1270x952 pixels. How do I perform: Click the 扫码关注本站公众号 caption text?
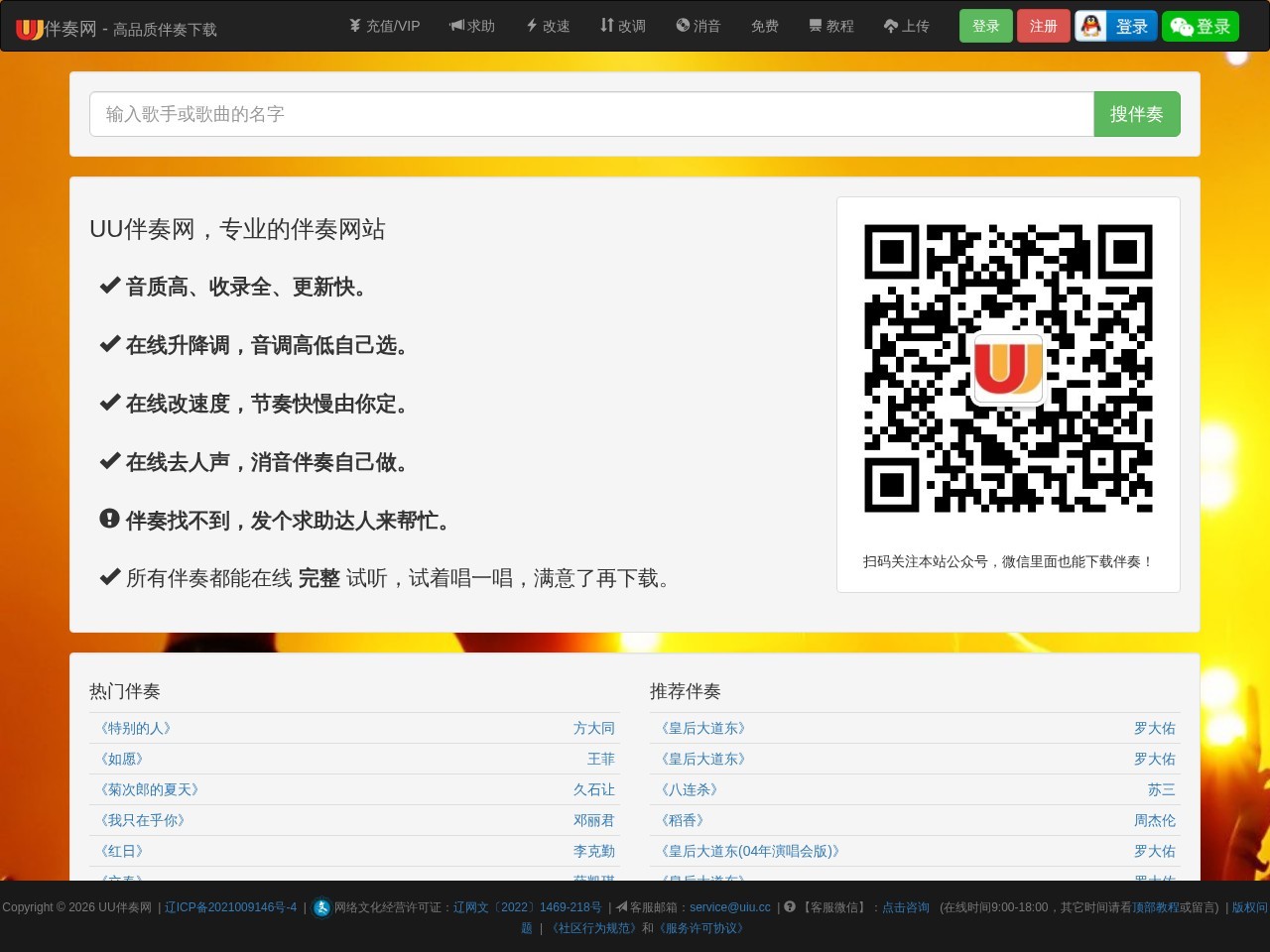pos(1008,561)
